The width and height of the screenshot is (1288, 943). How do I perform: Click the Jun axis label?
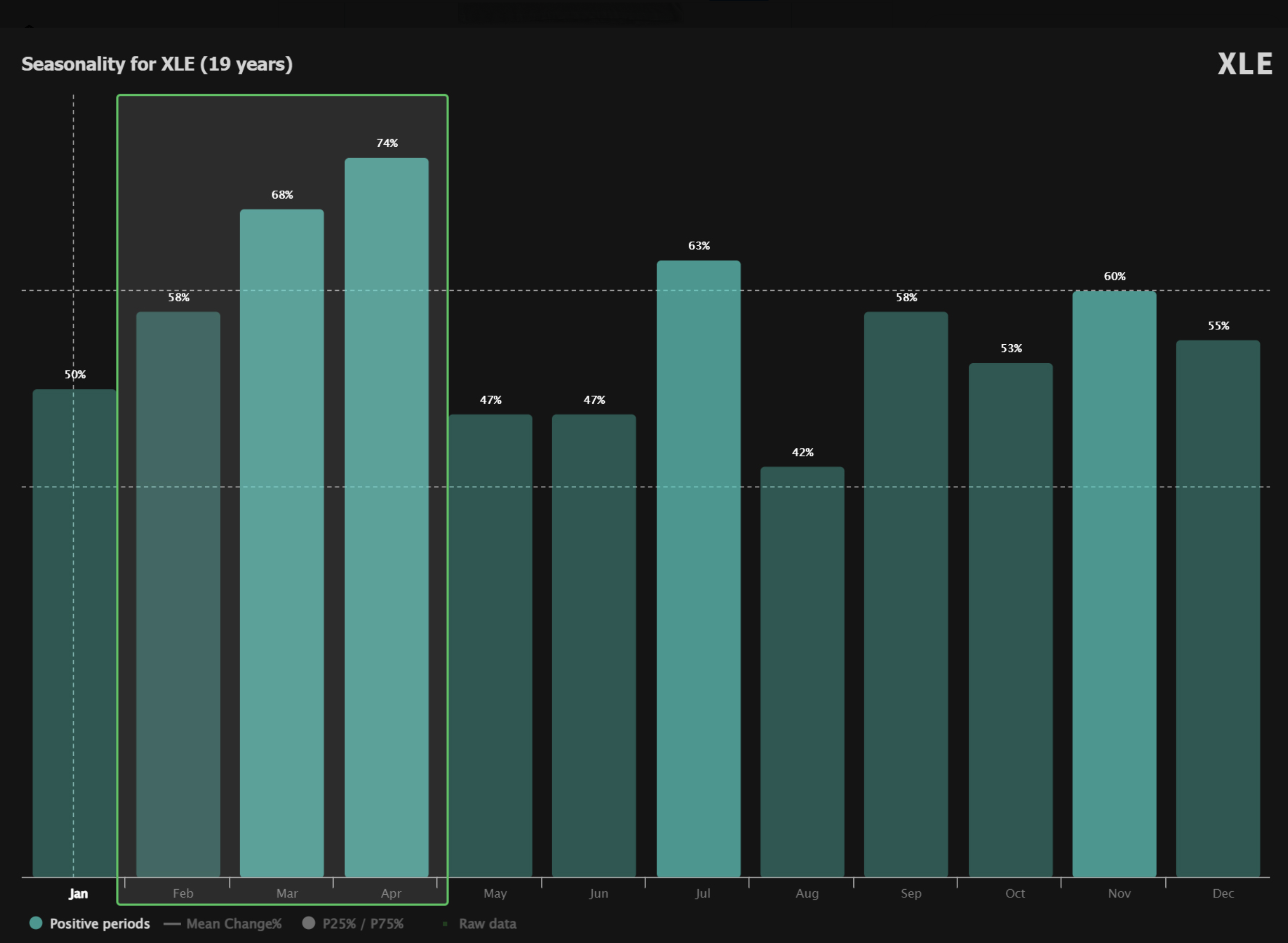pos(599,893)
